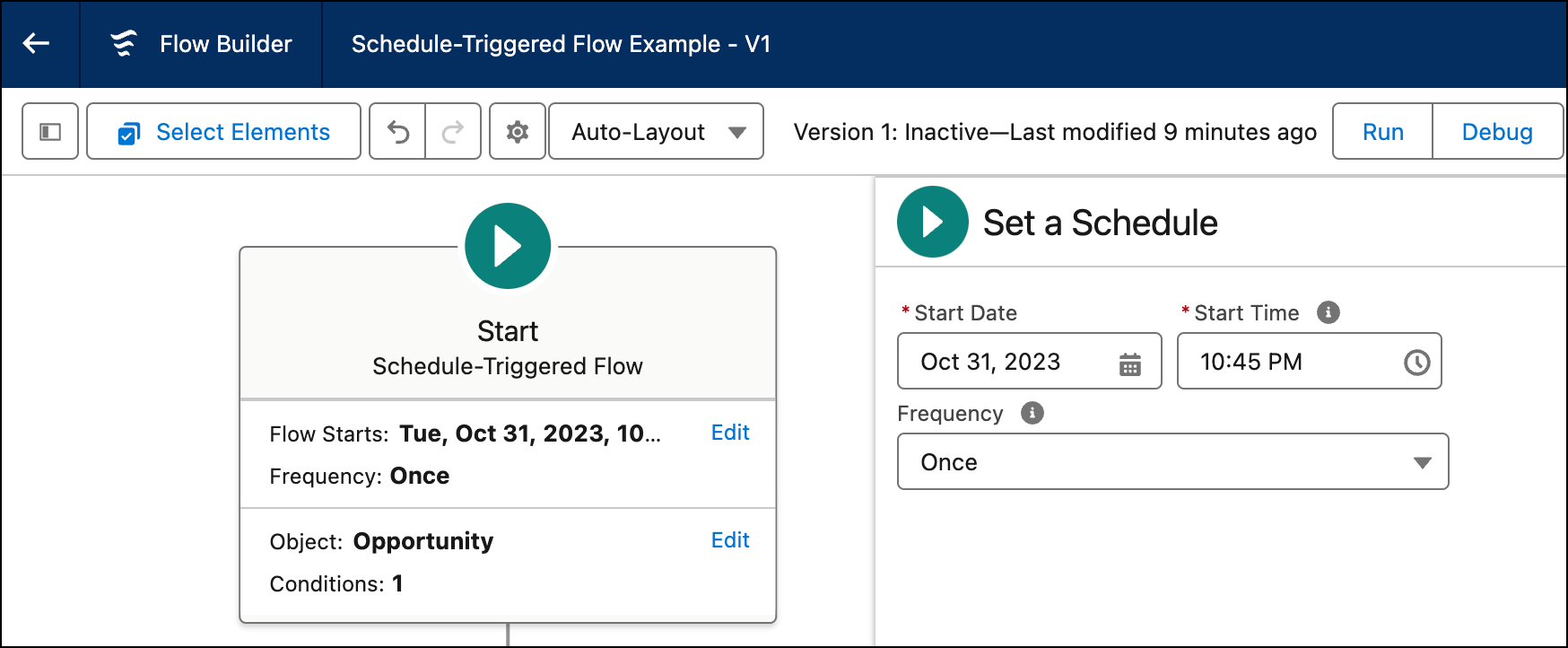
Task: Edit the Flow Starts schedule
Action: (x=730, y=433)
